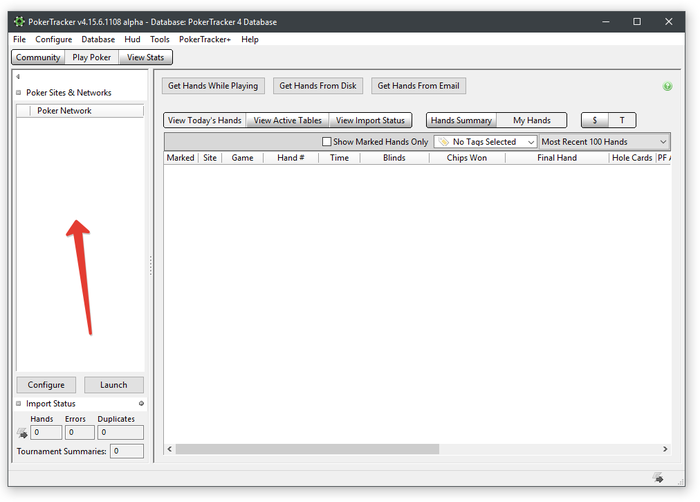Click the horizontal scrollbar thumb
The image size is (700, 502).
point(307,449)
